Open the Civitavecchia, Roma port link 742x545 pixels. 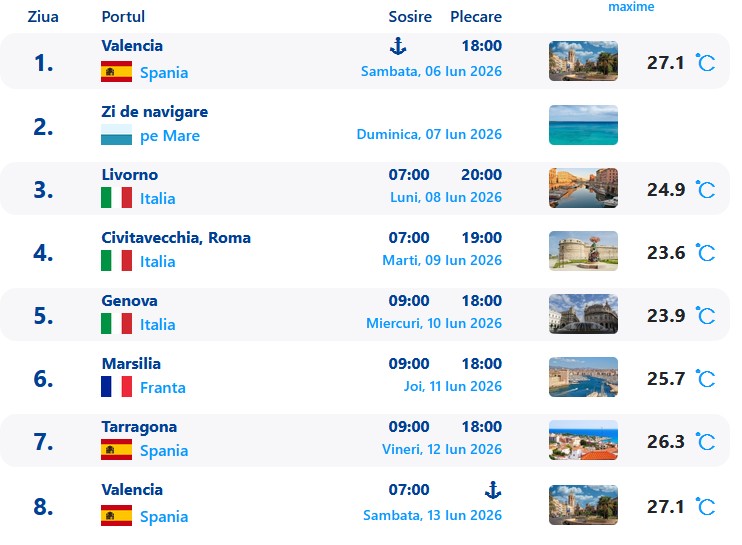[176, 238]
